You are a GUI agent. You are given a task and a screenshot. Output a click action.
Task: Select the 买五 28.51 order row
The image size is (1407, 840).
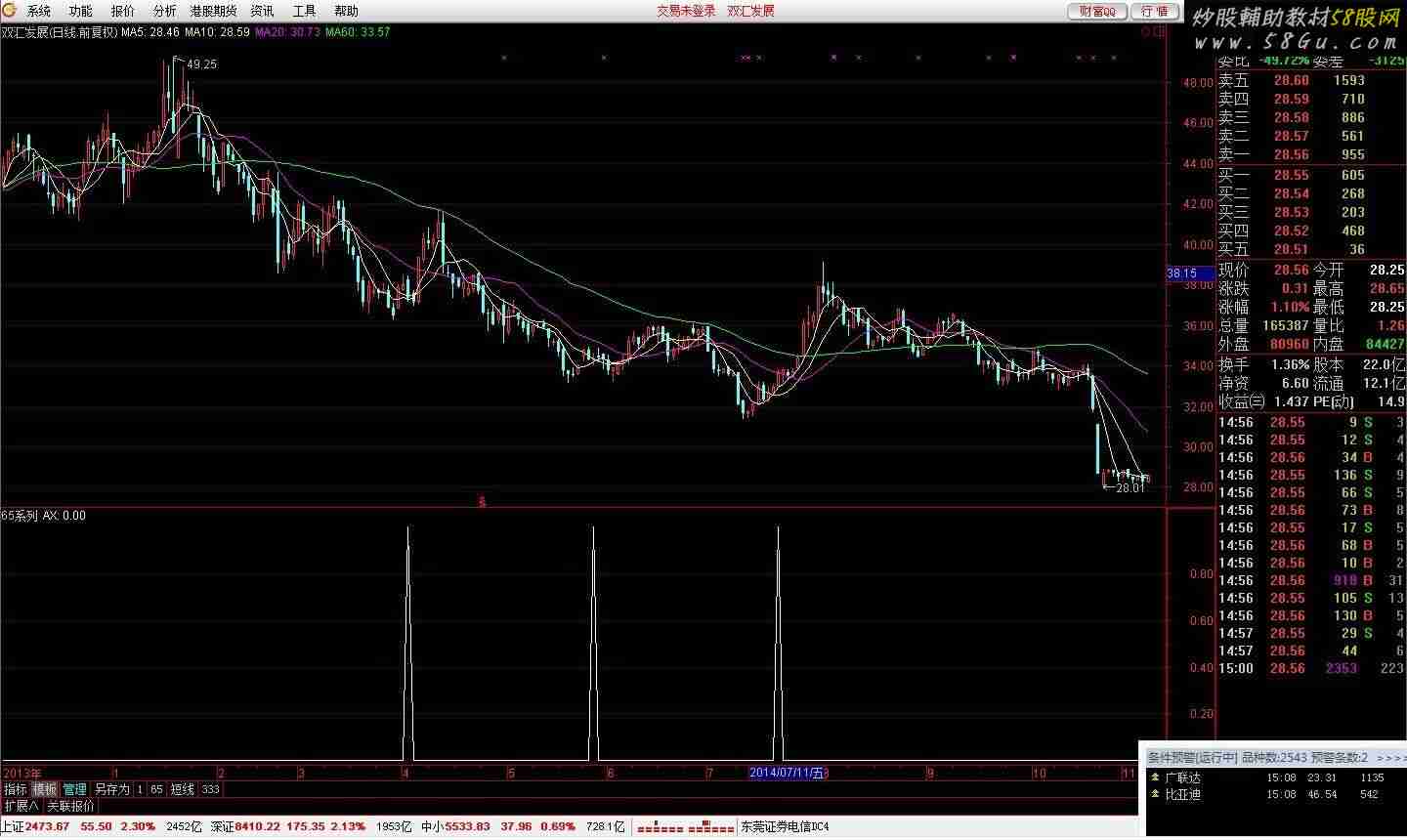(x=1311, y=249)
